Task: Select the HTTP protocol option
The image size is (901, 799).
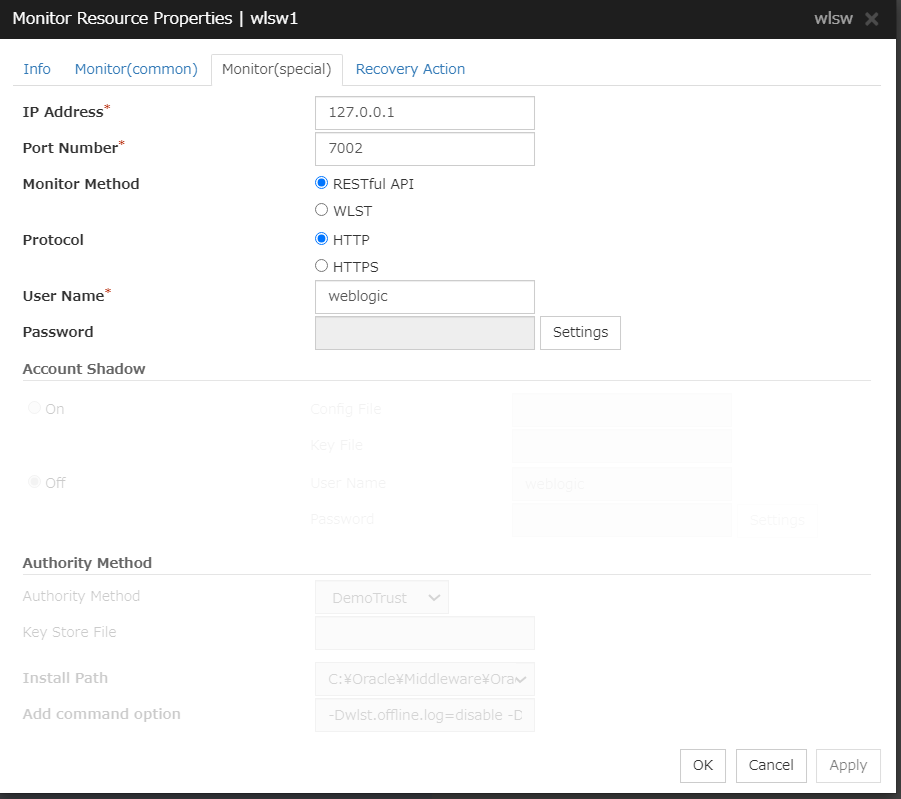Action: click(x=321, y=239)
